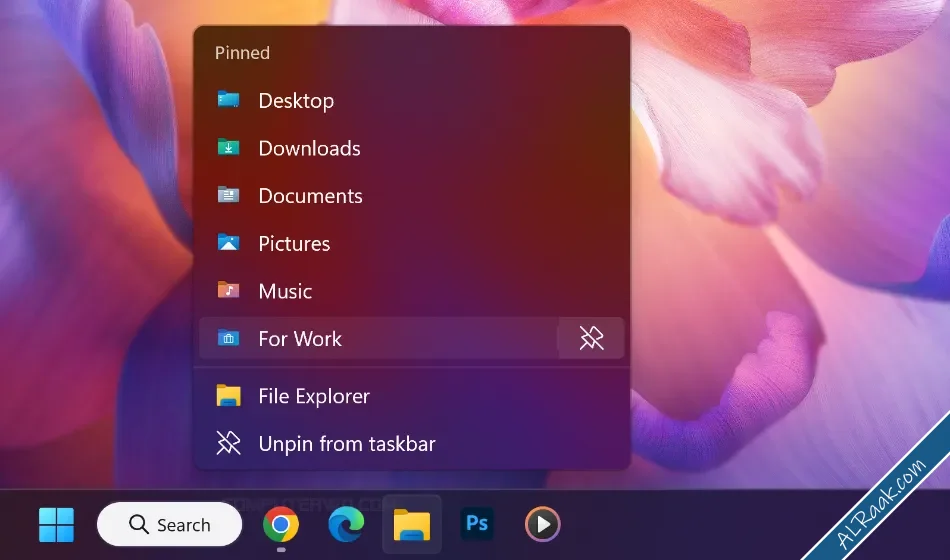Click the For Work briefcase folder icon

228,338
